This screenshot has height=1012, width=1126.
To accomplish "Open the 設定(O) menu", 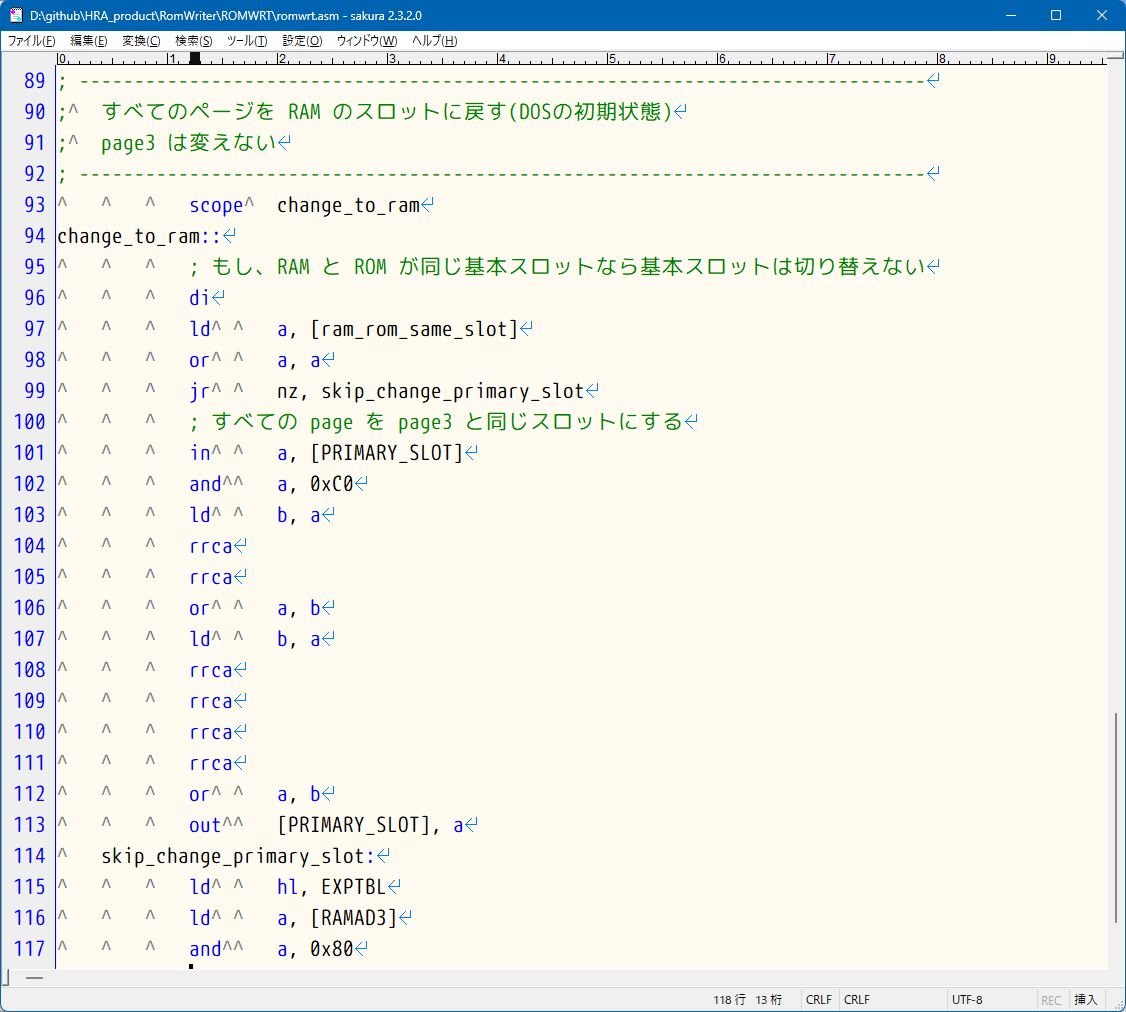I will click(x=302, y=41).
